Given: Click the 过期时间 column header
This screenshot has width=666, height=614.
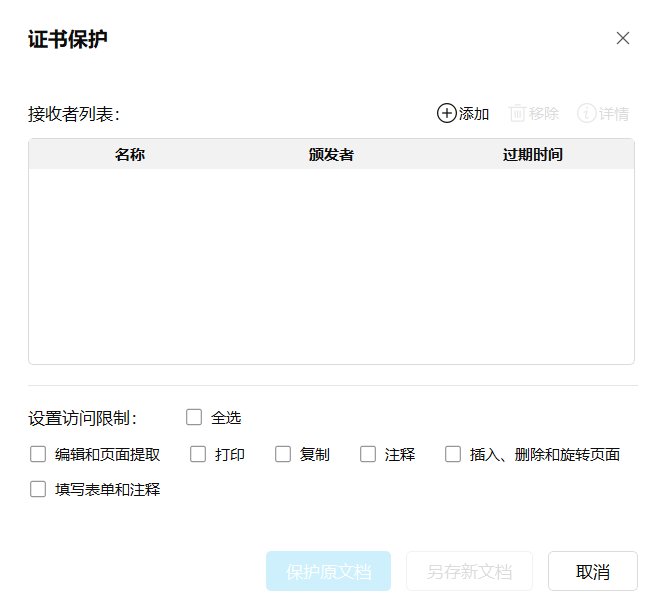Looking at the screenshot, I should 532,155.
